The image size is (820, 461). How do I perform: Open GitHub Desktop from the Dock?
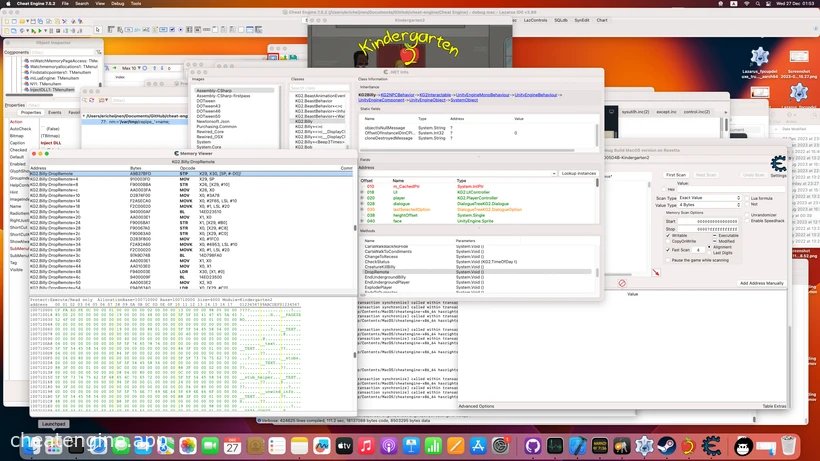[532, 446]
